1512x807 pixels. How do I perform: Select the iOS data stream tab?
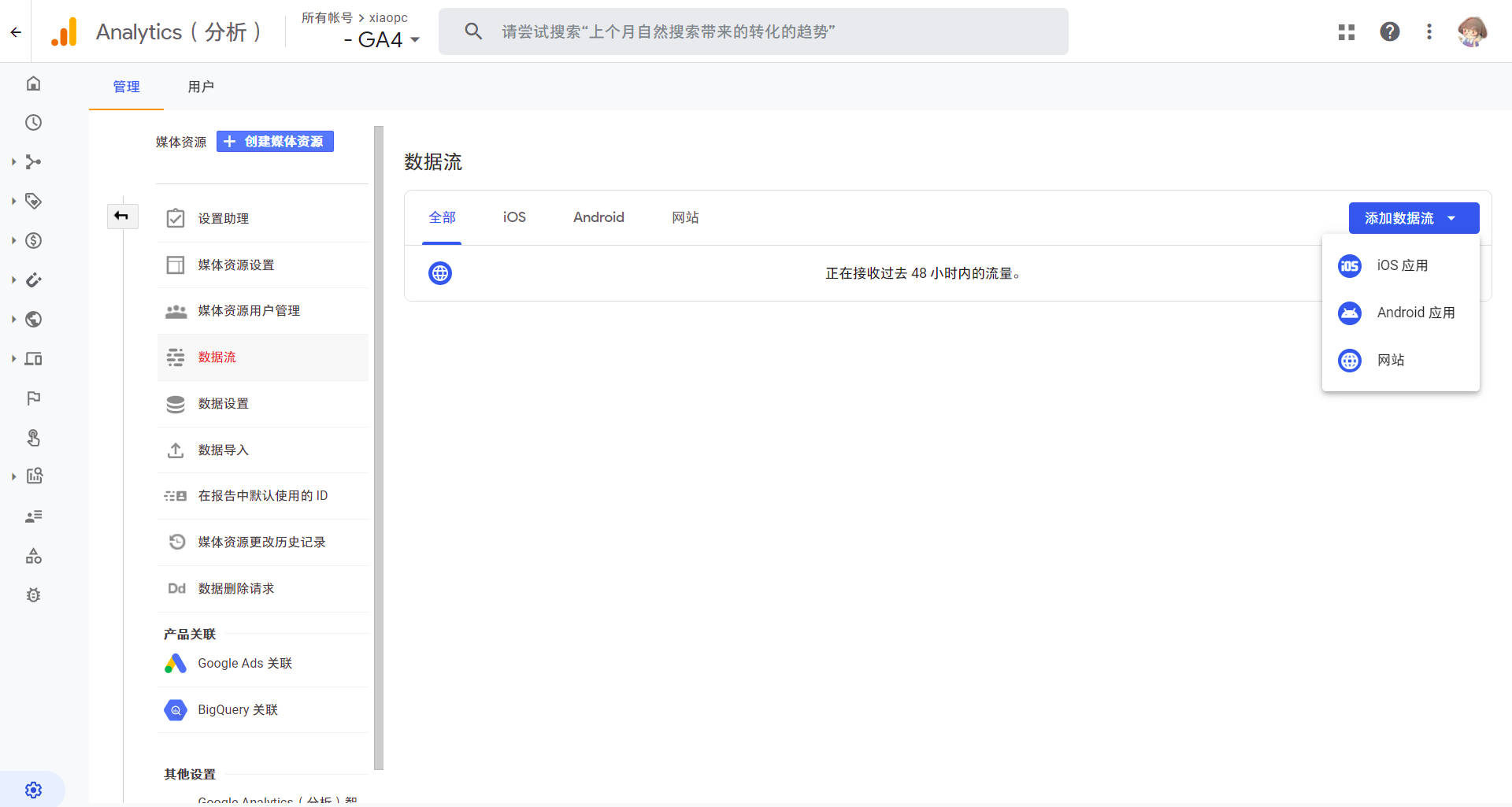514,218
